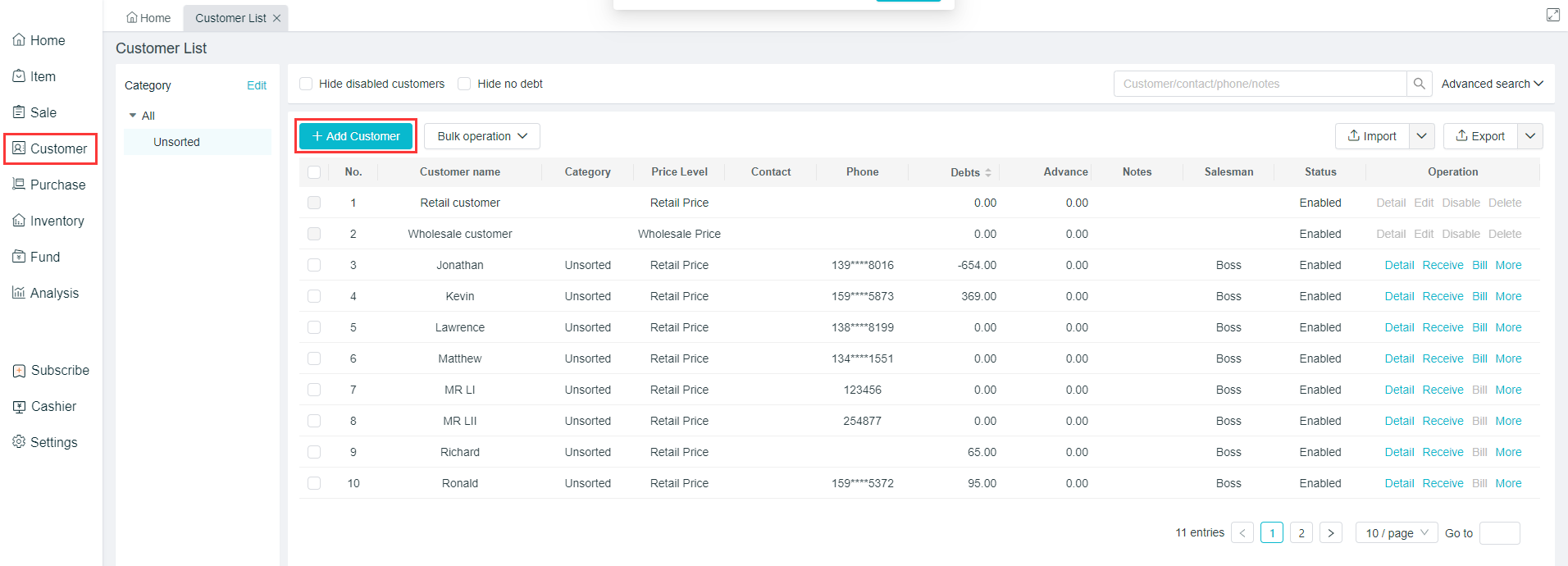1568x566 pixels.
Task: Select the Unsorted category
Action: click(x=176, y=142)
